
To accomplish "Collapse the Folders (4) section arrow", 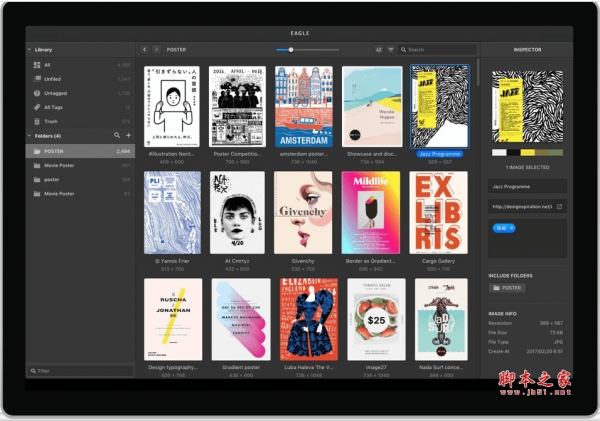I will click(x=29, y=136).
